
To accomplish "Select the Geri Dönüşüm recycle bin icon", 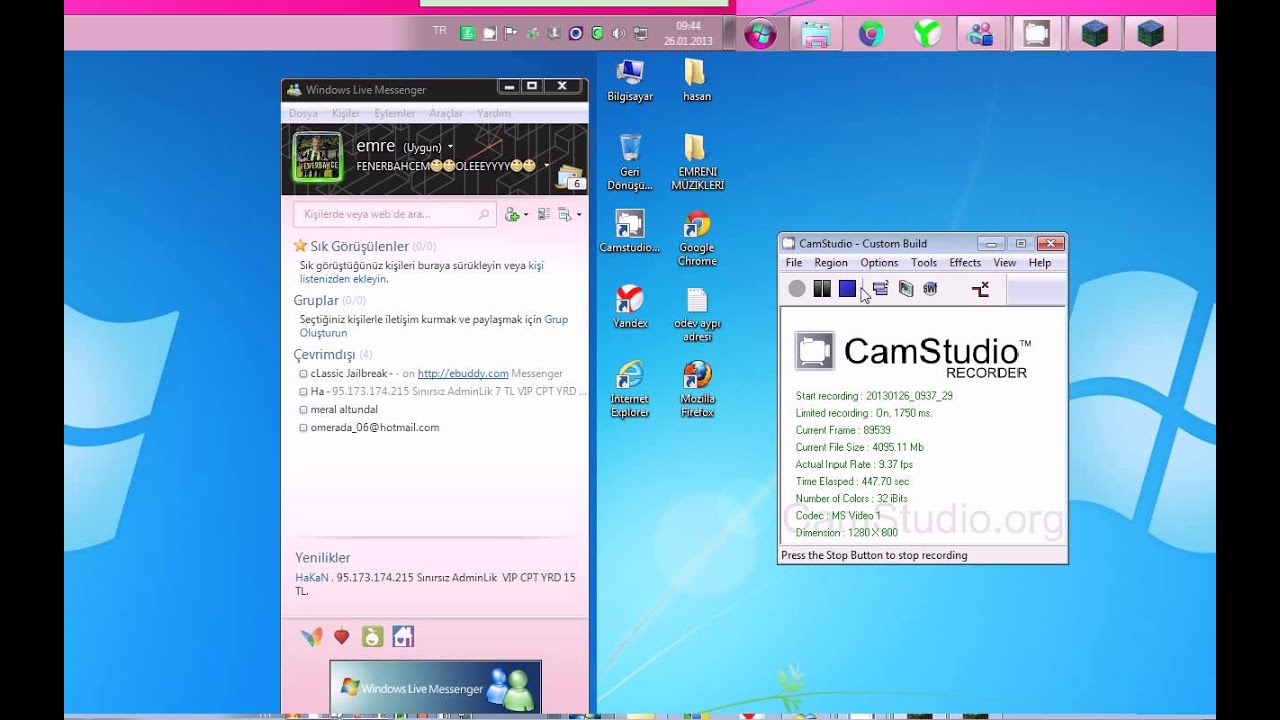I will coord(630,162).
